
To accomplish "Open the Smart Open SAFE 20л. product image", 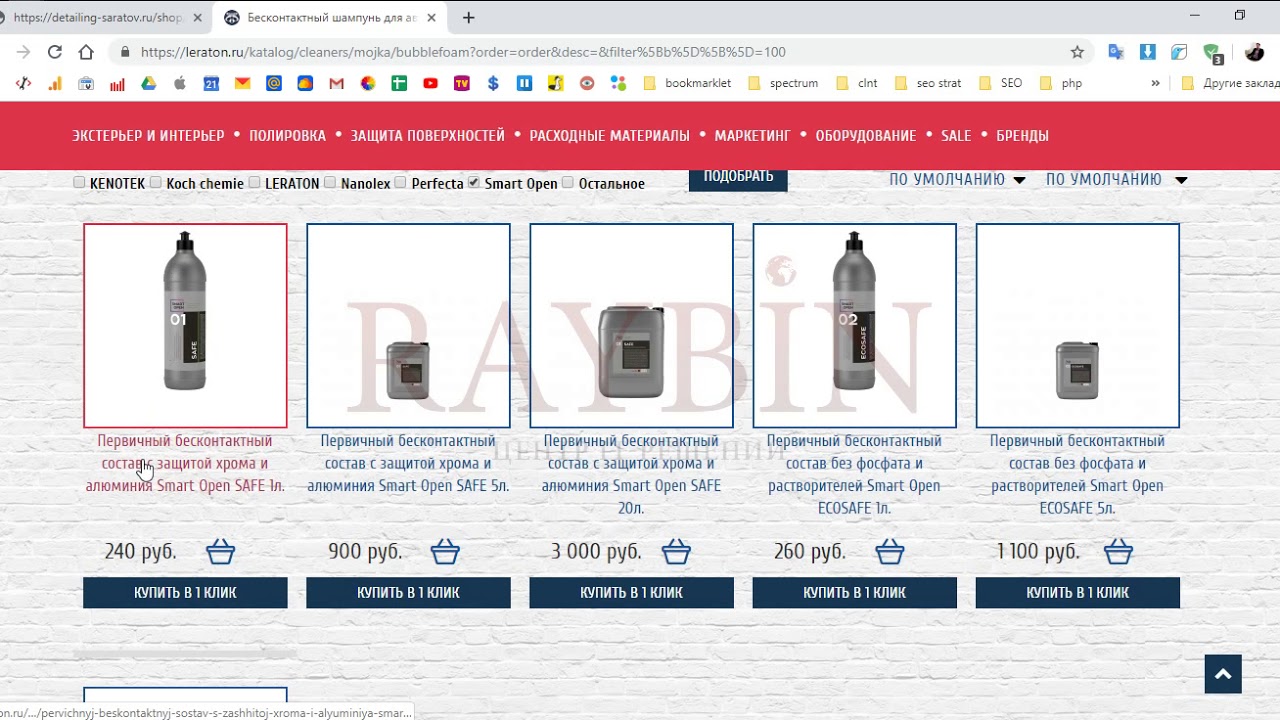I will pyautogui.click(x=631, y=325).
